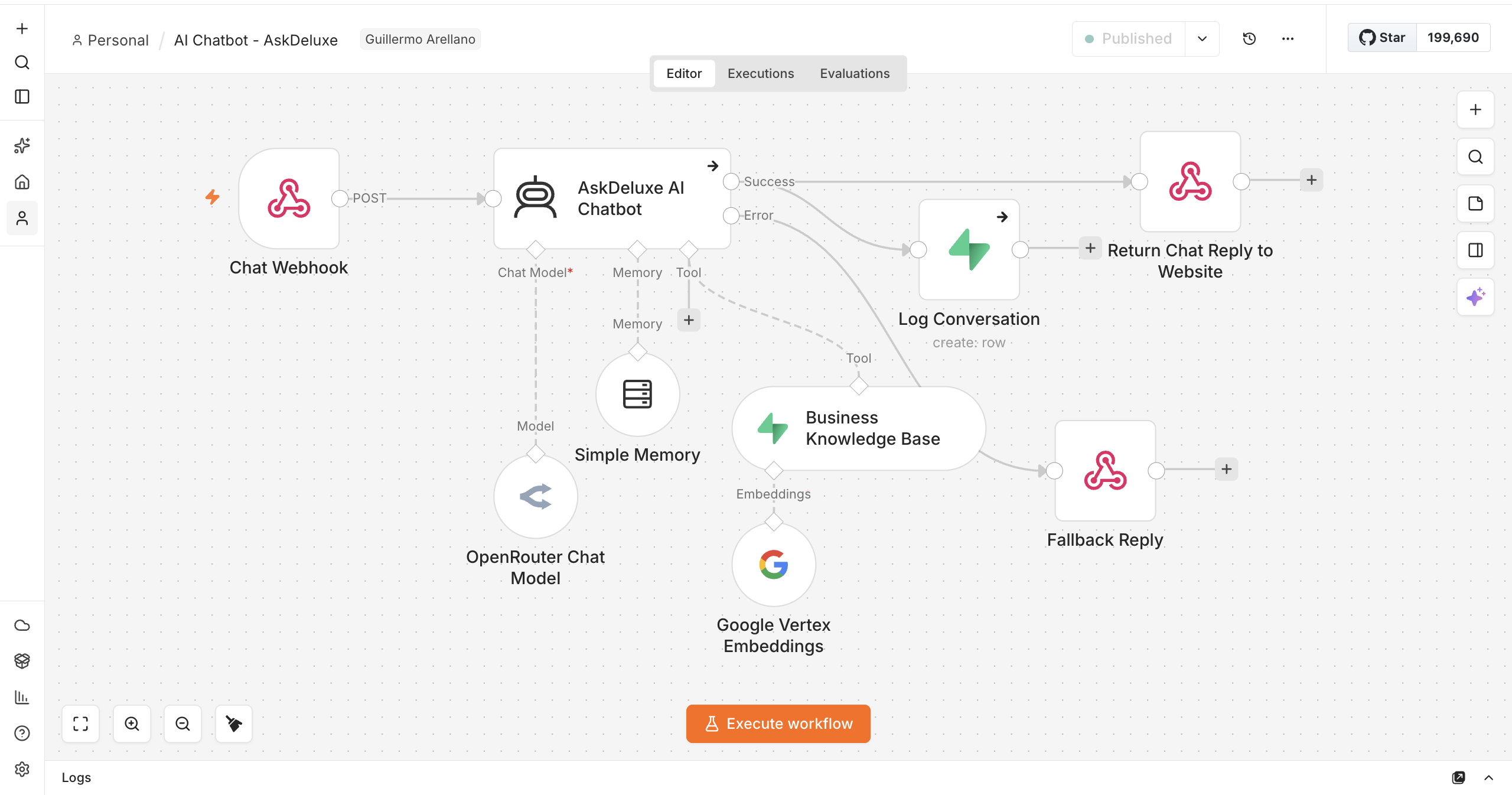Select the Business Knowledge Base node
Screen dimensions: 1512x795
[x=859, y=429]
